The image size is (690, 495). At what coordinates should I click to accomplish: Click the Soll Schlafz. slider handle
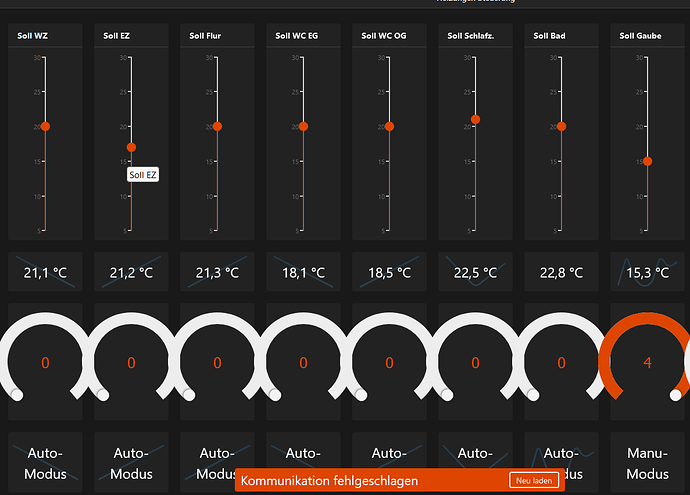475,120
